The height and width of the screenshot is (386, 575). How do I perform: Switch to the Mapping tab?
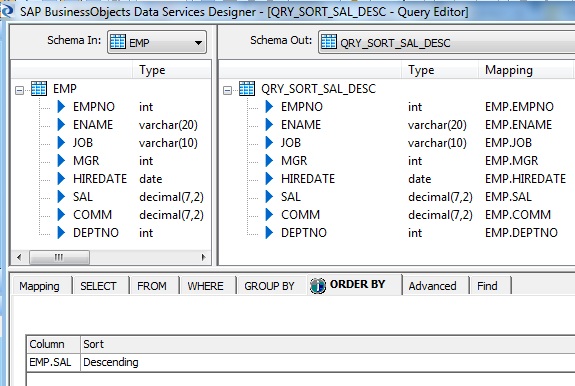click(x=39, y=286)
